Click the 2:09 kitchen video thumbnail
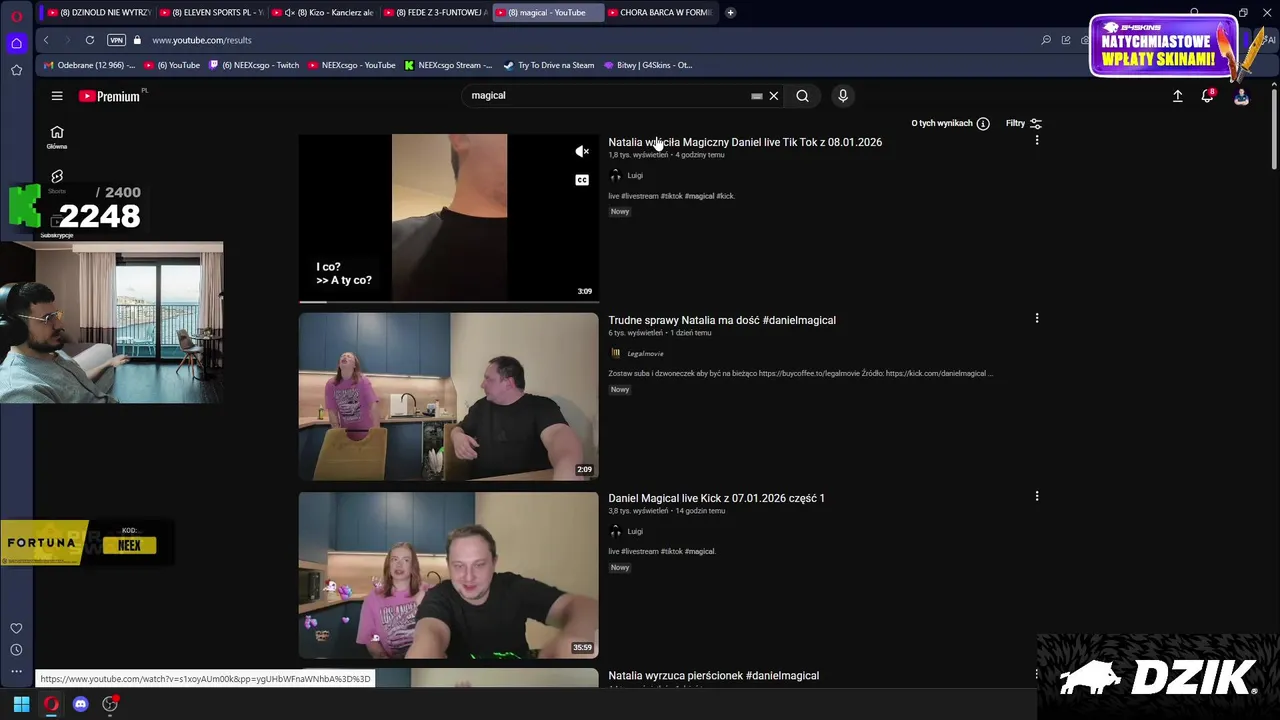Image resolution: width=1280 pixels, height=720 pixels. [448, 396]
